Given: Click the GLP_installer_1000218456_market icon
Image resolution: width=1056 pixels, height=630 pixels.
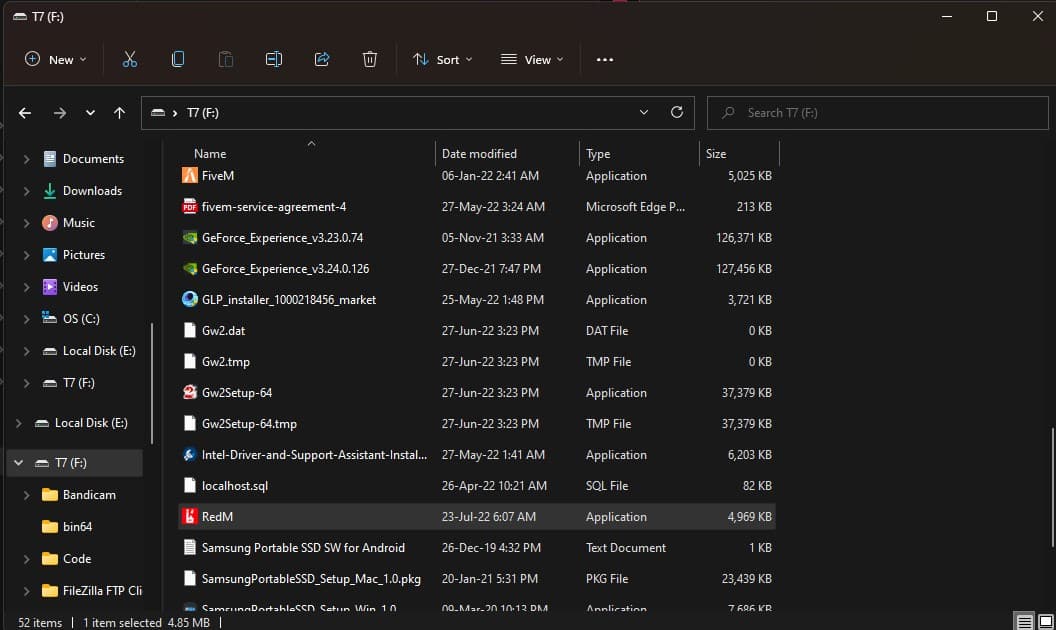Looking at the screenshot, I should coord(190,300).
